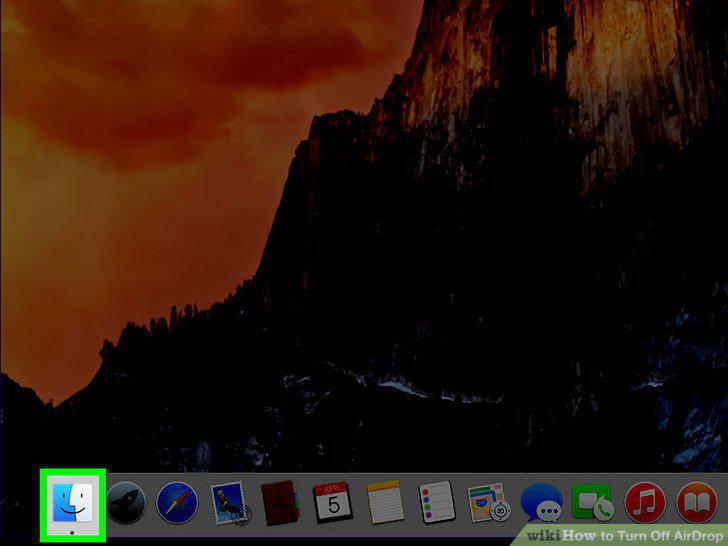Open Reminders list icon
This screenshot has height=546, width=728.
click(x=436, y=503)
